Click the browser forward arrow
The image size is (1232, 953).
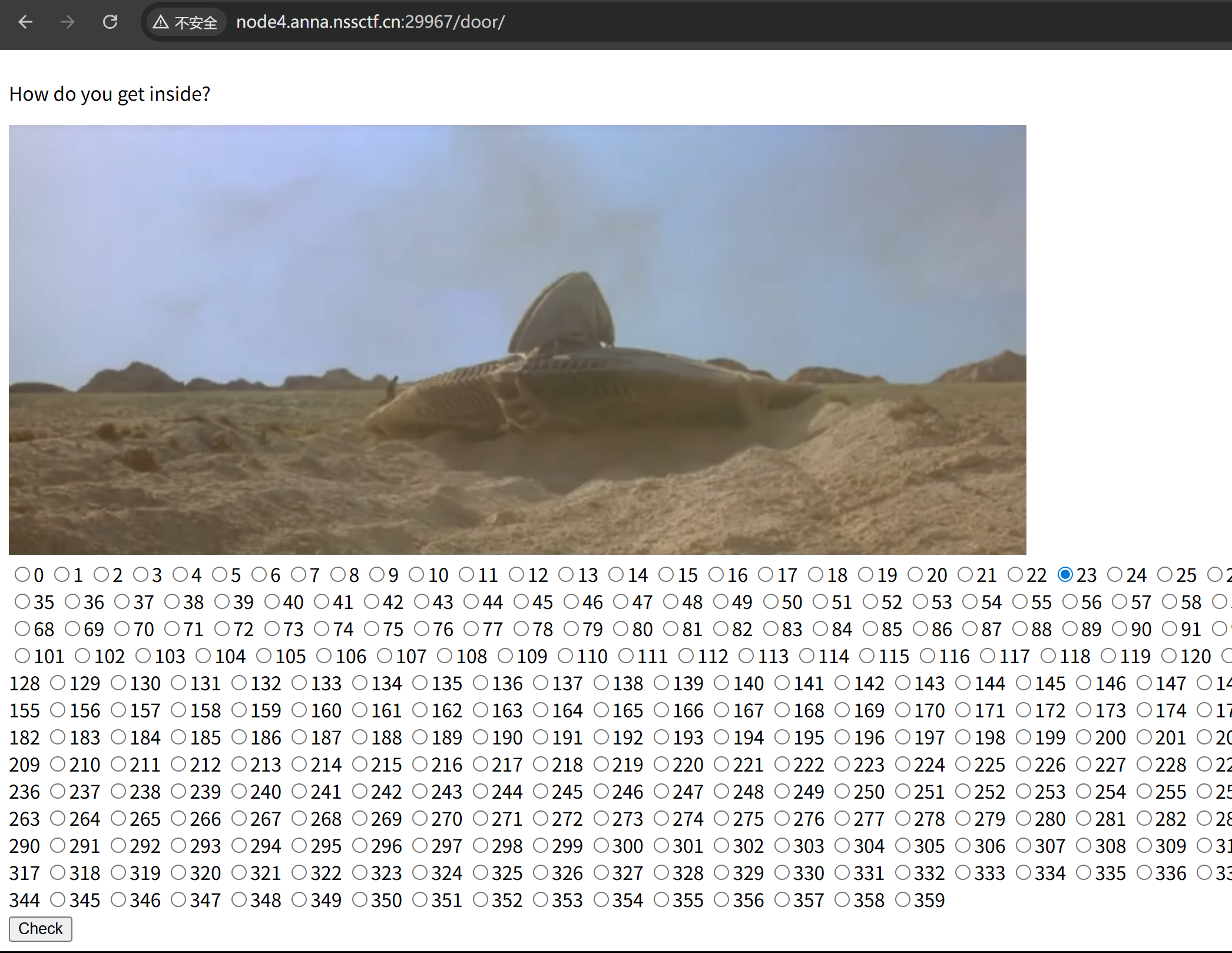click(68, 22)
